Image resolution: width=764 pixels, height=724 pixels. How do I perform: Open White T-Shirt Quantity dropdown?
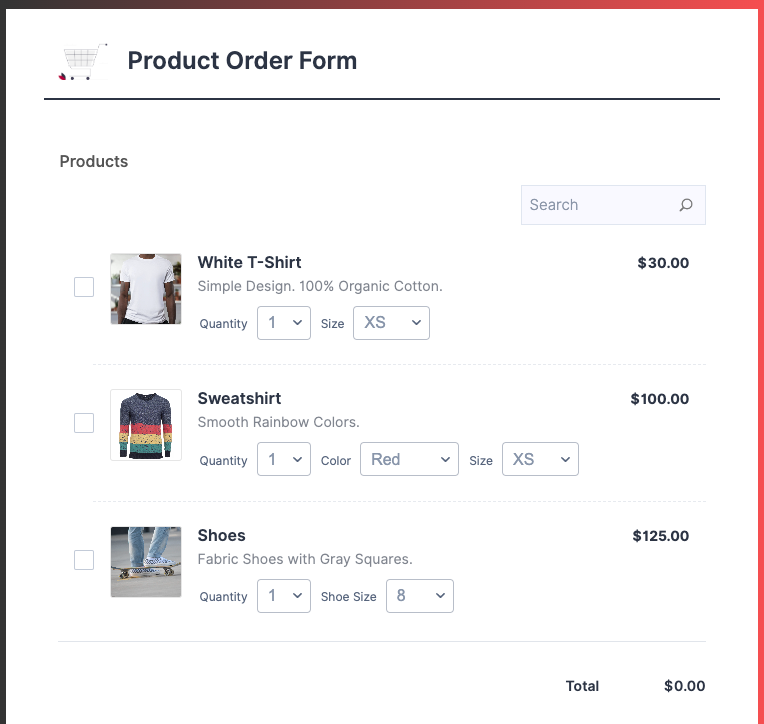pos(284,323)
